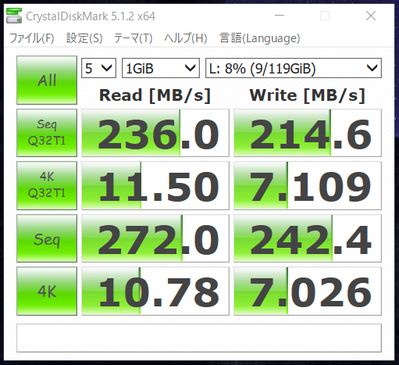The width and height of the screenshot is (399, 365).
Task: Select the Seq Q32T1 read result 236.0
Action: [155, 133]
